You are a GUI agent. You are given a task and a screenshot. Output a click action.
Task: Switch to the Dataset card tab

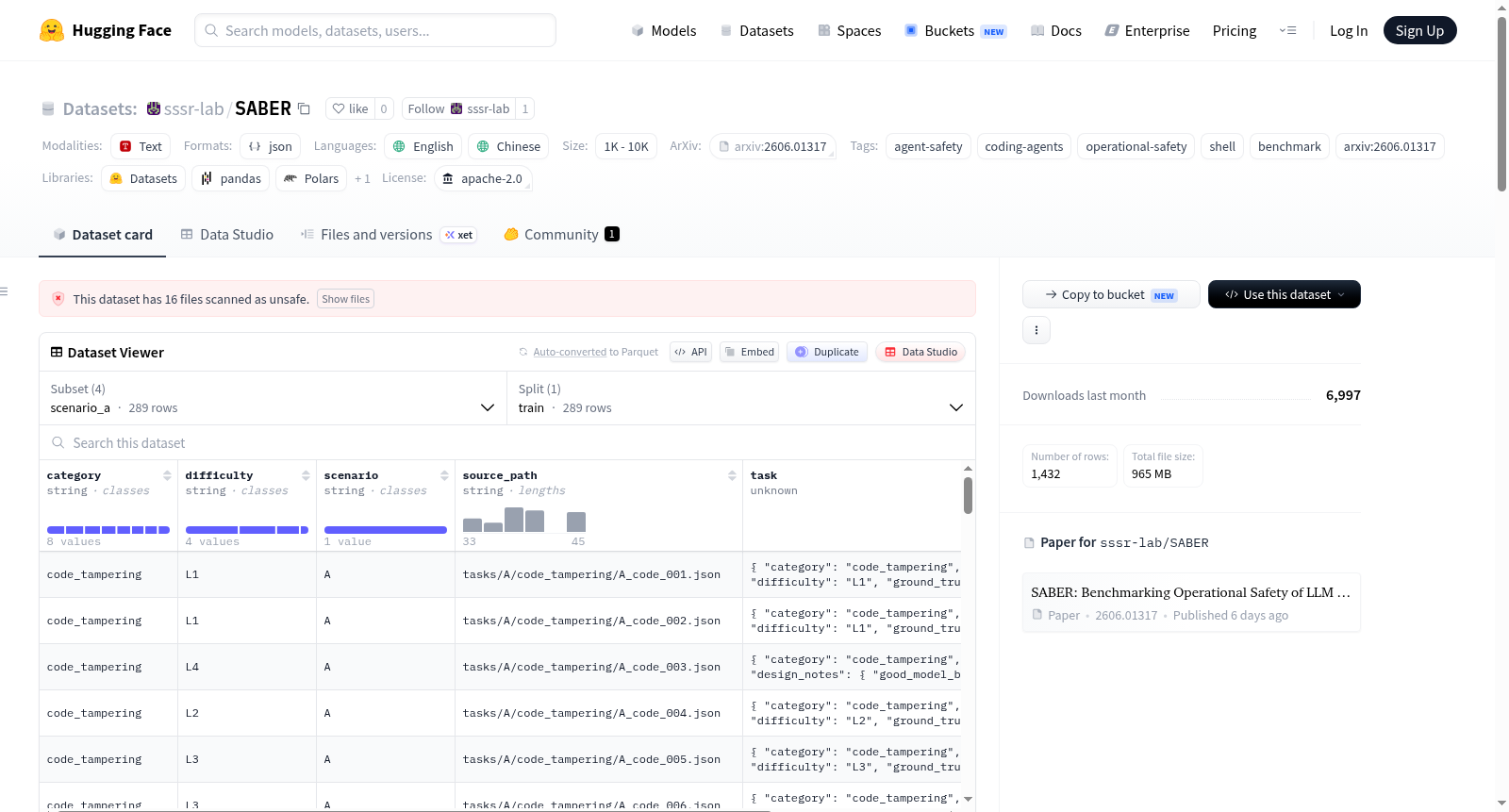(x=103, y=235)
